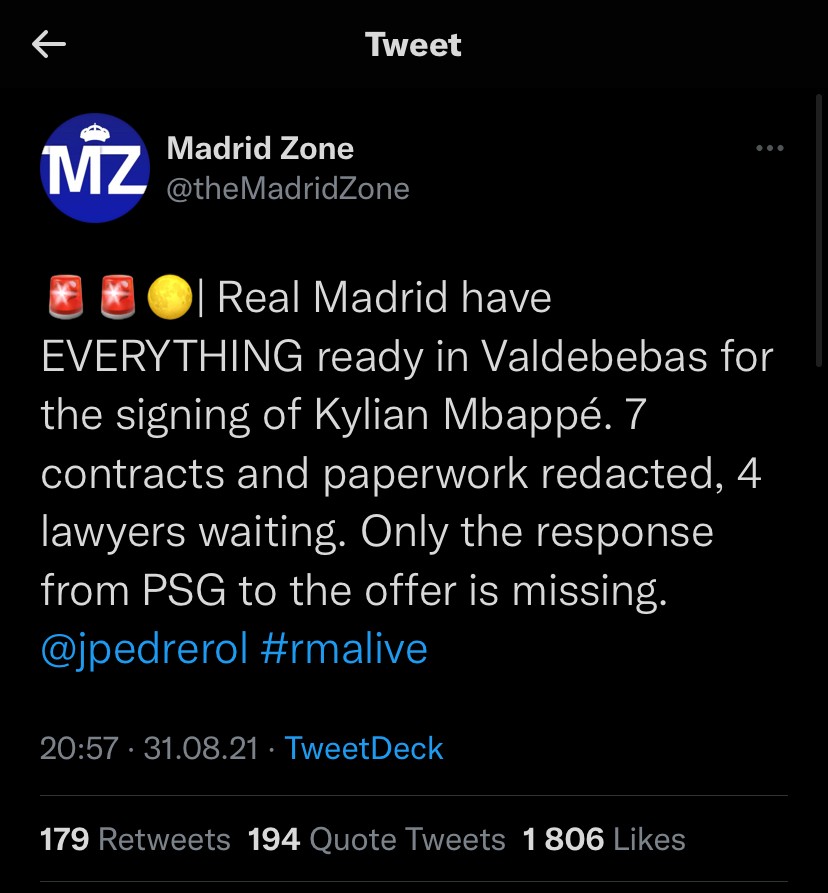Click the Kylian Mbappé tweet text

click(478, 415)
